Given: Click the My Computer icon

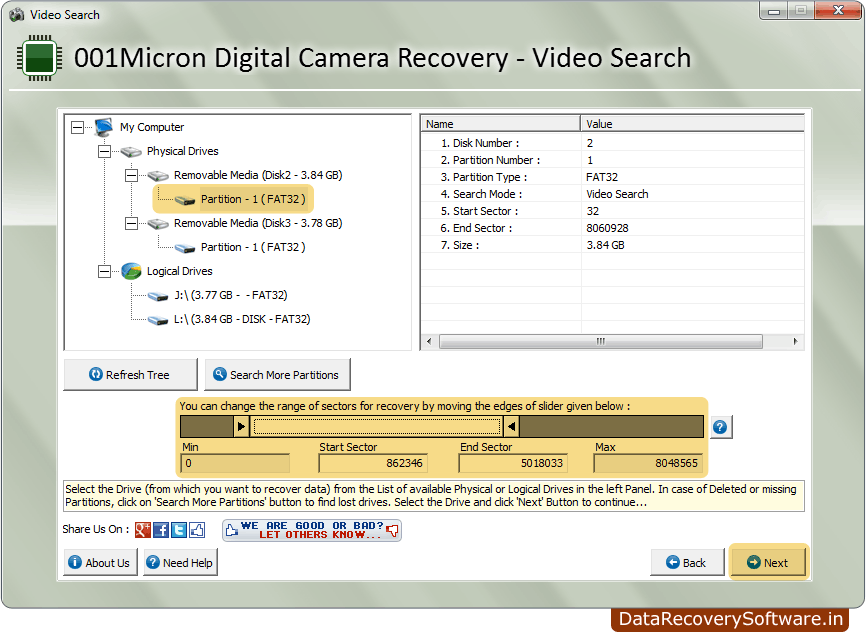Looking at the screenshot, I should [x=104, y=127].
